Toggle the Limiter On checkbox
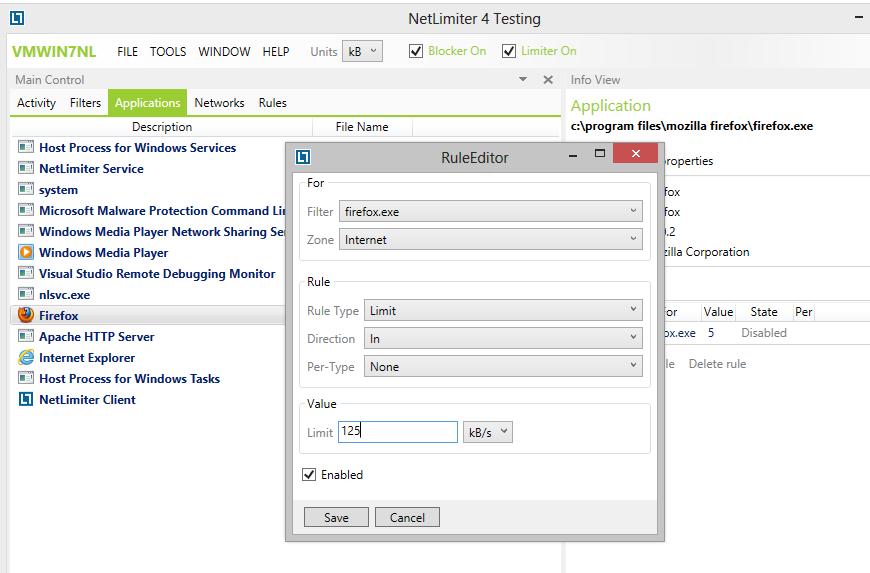Viewport: 870px width, 573px height. pos(509,51)
